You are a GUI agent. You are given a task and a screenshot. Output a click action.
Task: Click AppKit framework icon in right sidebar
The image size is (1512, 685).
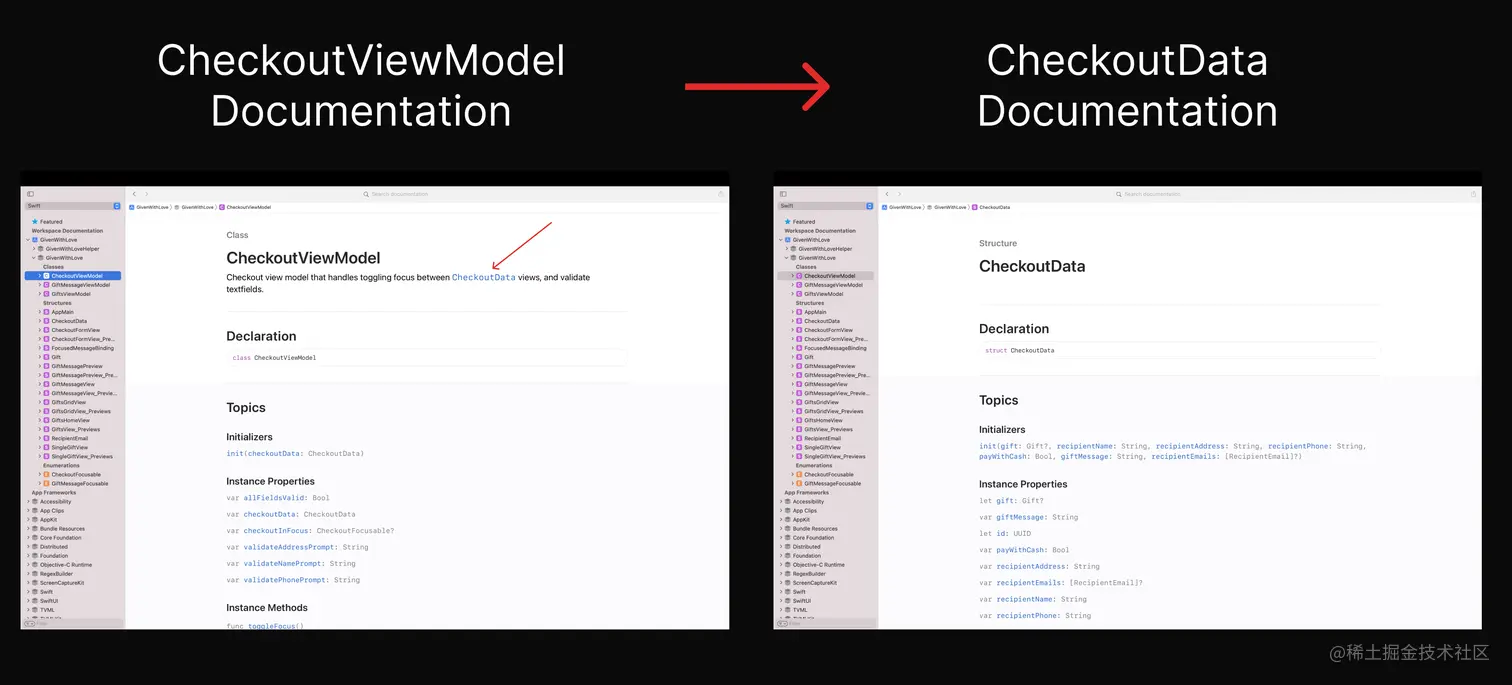pos(788,519)
